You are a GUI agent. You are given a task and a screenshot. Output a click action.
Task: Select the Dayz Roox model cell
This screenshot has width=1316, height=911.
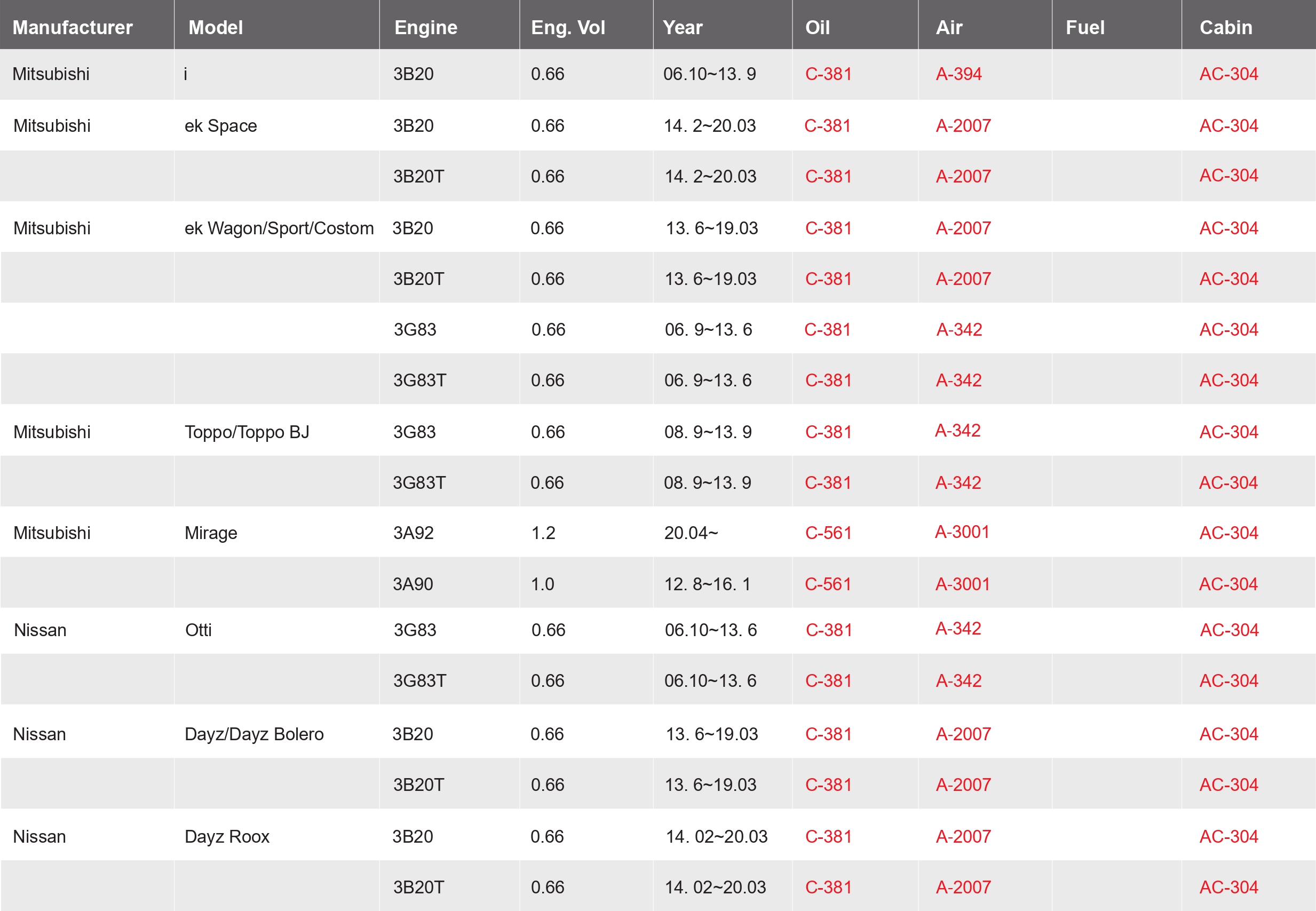pos(227,837)
